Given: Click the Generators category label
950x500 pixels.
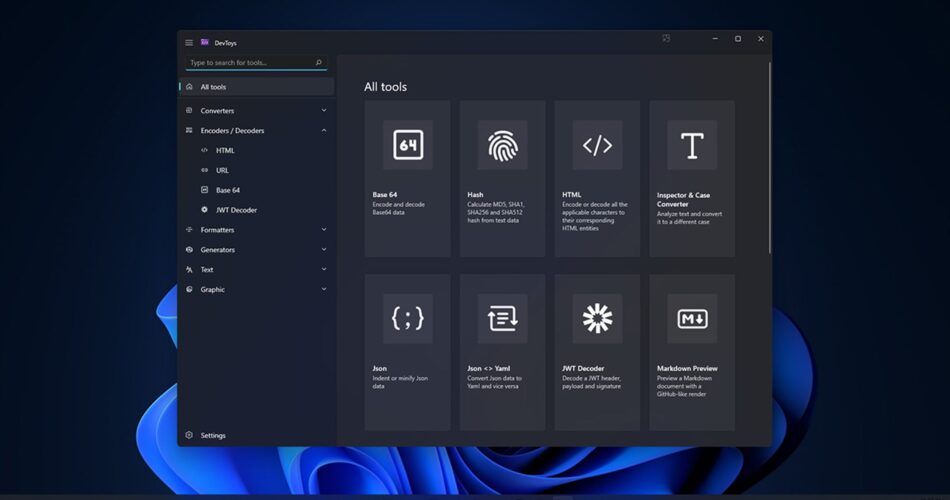Looking at the screenshot, I should tap(218, 250).
